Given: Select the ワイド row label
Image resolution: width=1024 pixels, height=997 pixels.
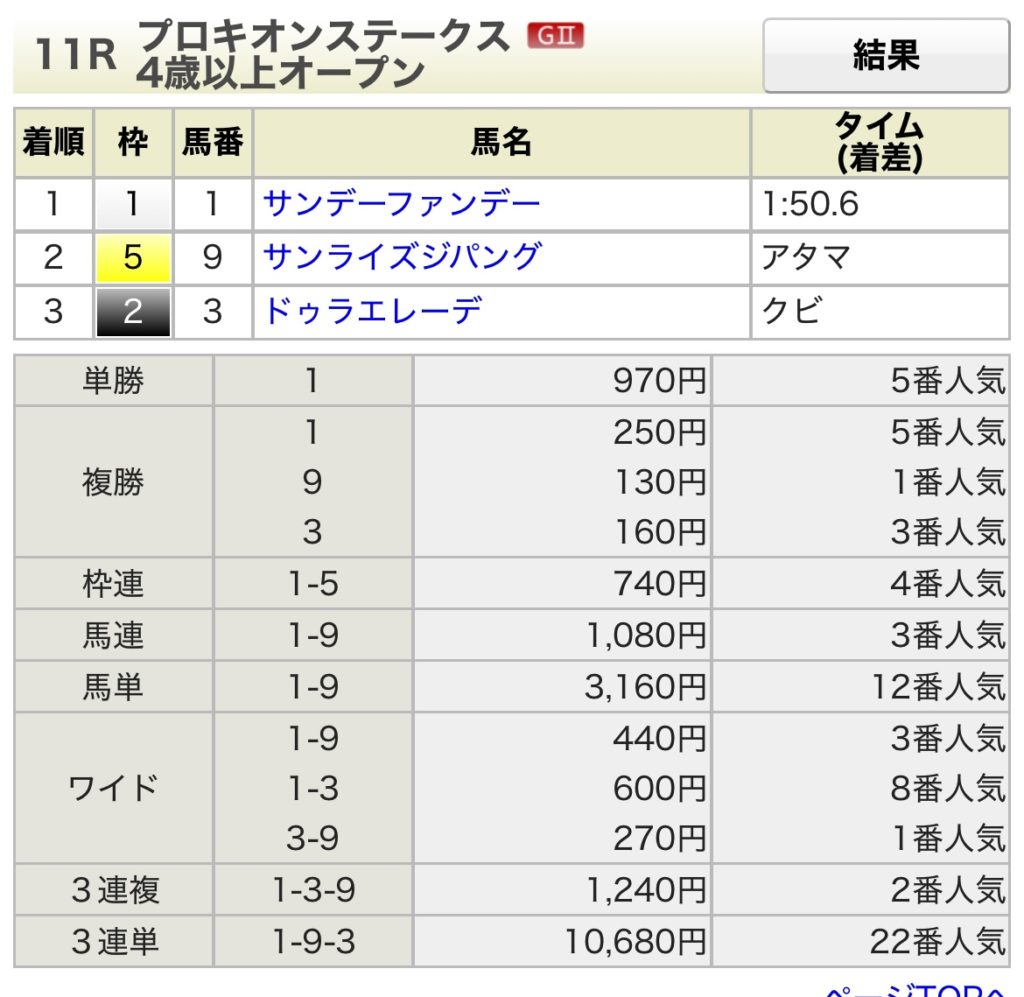Looking at the screenshot, I should pyautogui.click(x=113, y=788).
